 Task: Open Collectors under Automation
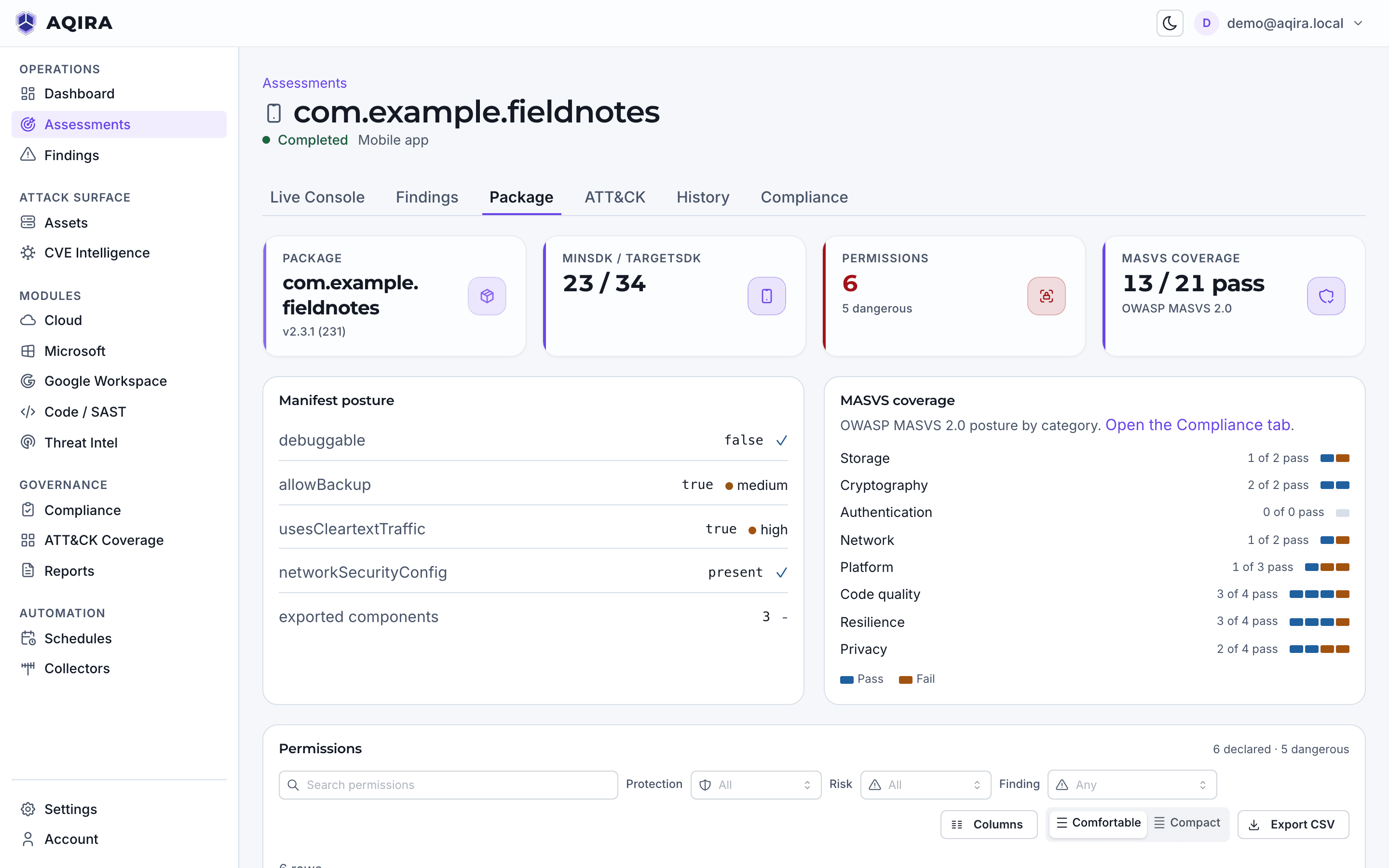(119, 668)
